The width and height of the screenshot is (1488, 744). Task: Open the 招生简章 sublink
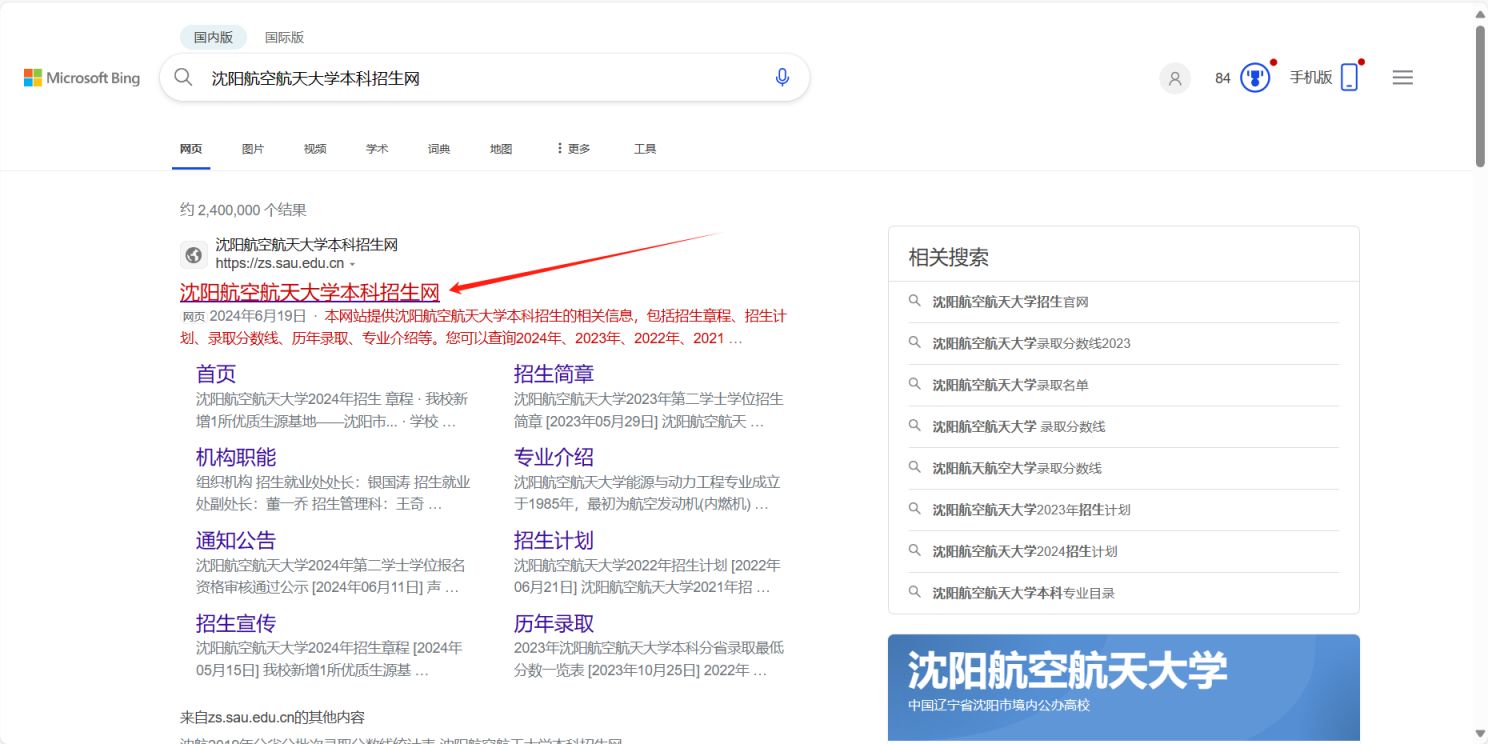[554, 374]
